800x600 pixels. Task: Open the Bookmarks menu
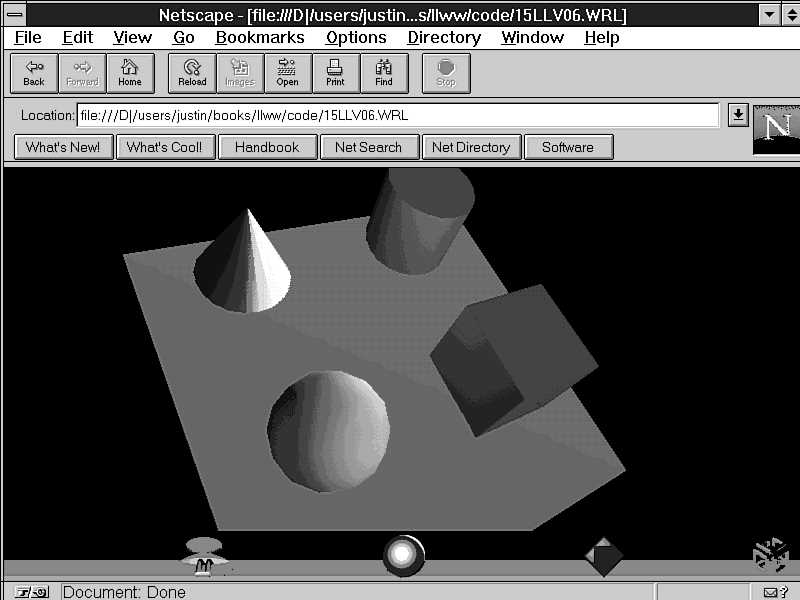tap(262, 37)
